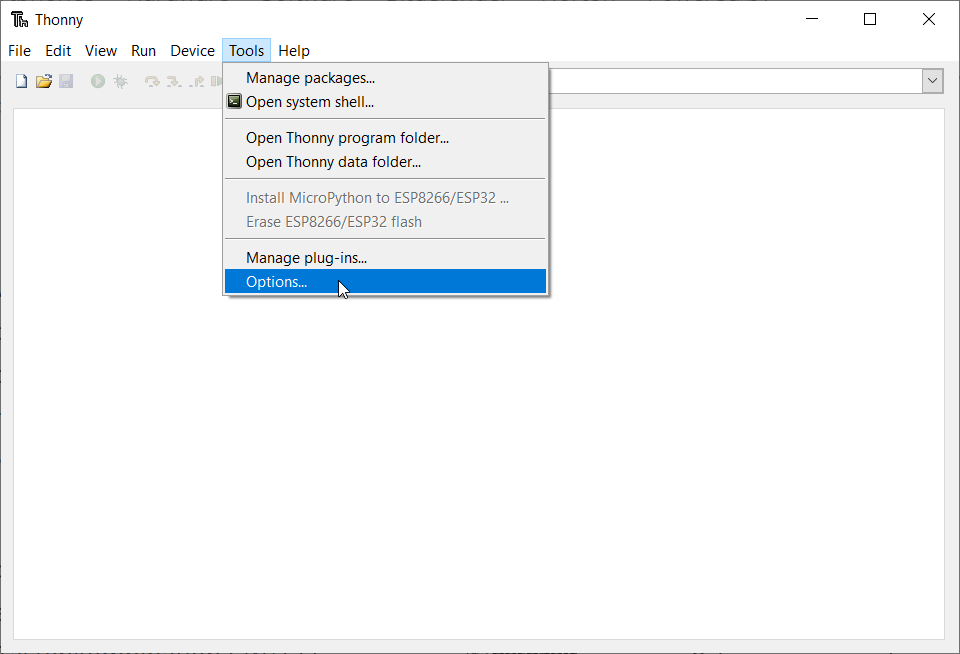Click Manage plug-ins... menu entry
This screenshot has width=960, height=654.
306,258
